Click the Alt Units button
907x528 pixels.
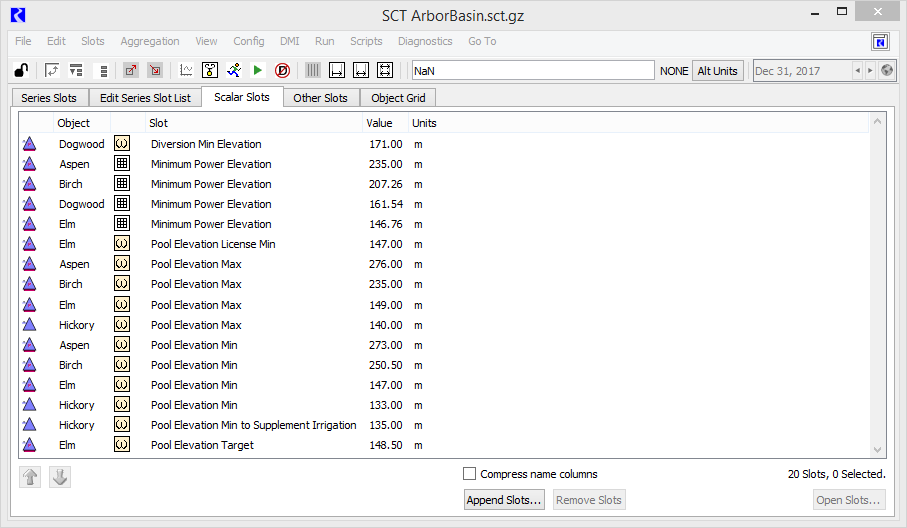coord(718,71)
